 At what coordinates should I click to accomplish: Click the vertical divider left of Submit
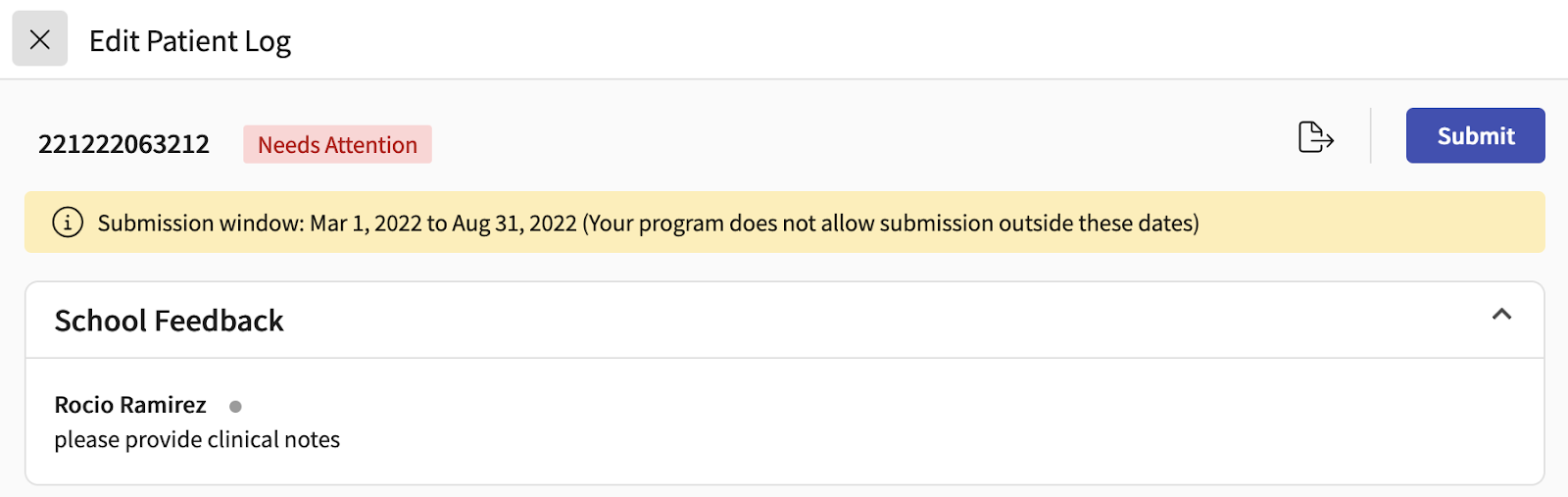point(1370,135)
